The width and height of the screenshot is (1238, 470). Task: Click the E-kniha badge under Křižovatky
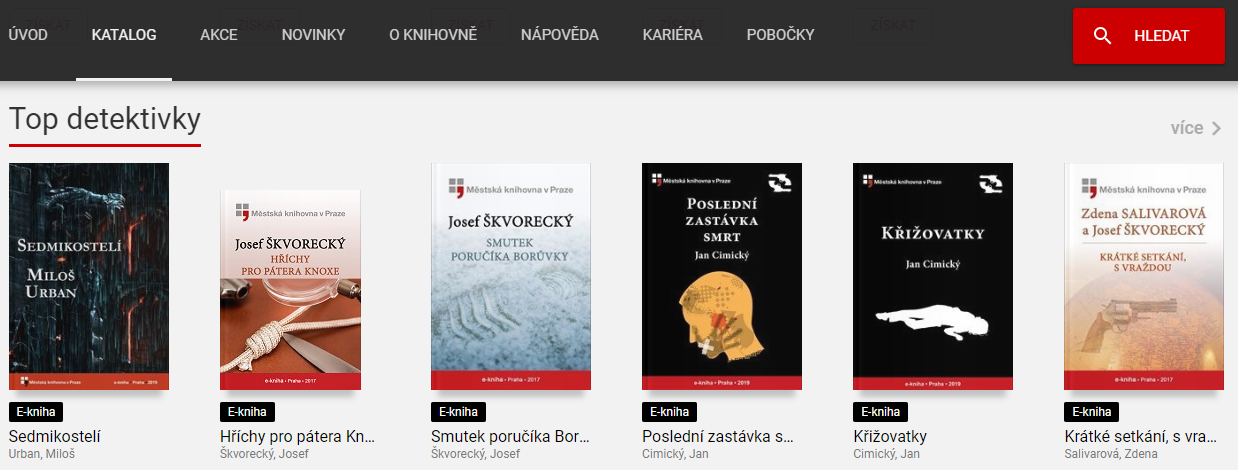coord(880,412)
